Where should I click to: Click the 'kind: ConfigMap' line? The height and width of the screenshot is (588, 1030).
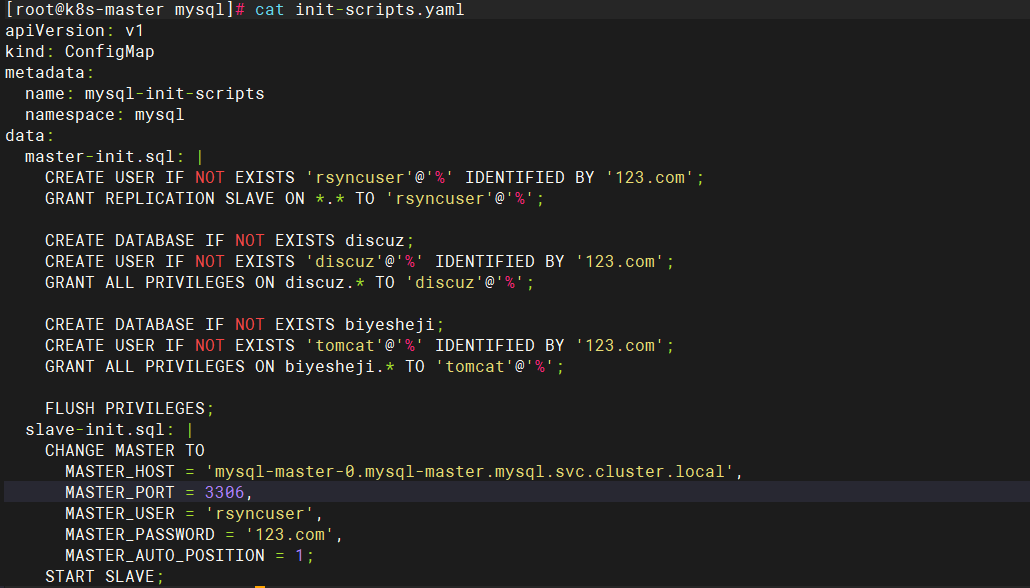[x=79, y=52]
